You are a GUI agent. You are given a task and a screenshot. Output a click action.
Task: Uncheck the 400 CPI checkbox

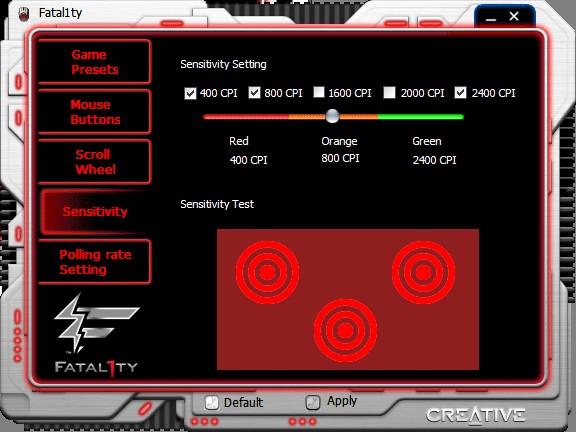[190, 93]
